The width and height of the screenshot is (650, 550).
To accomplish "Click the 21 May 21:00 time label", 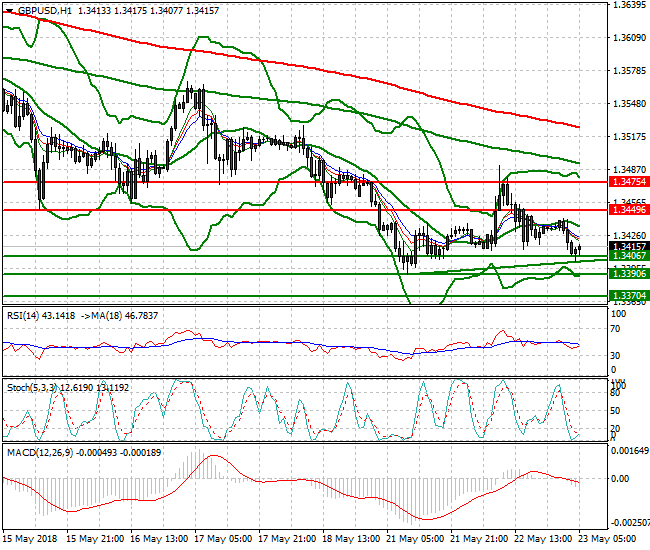I will [479, 539].
